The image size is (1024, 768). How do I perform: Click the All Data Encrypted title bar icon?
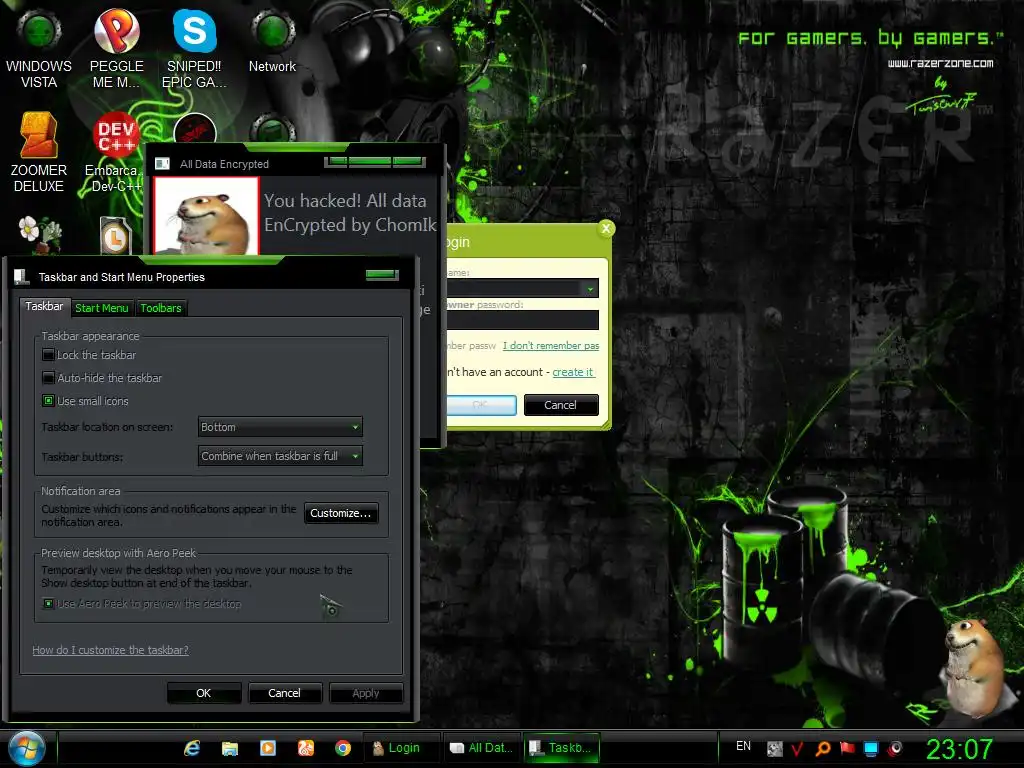click(x=162, y=164)
